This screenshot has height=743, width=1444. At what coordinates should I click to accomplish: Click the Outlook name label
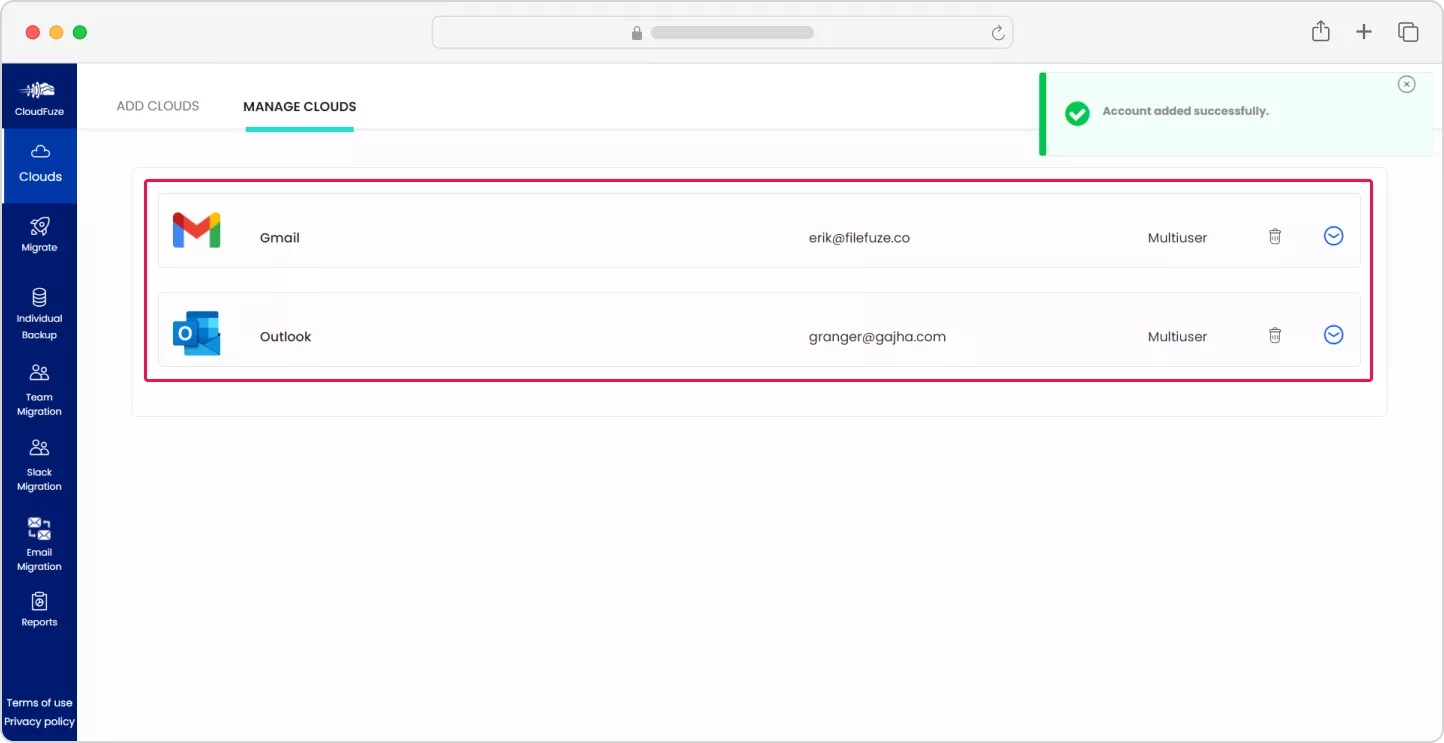pyautogui.click(x=286, y=337)
